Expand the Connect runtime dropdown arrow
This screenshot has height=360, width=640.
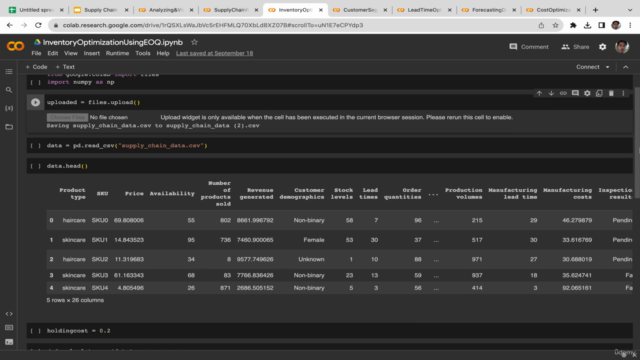click(607, 67)
